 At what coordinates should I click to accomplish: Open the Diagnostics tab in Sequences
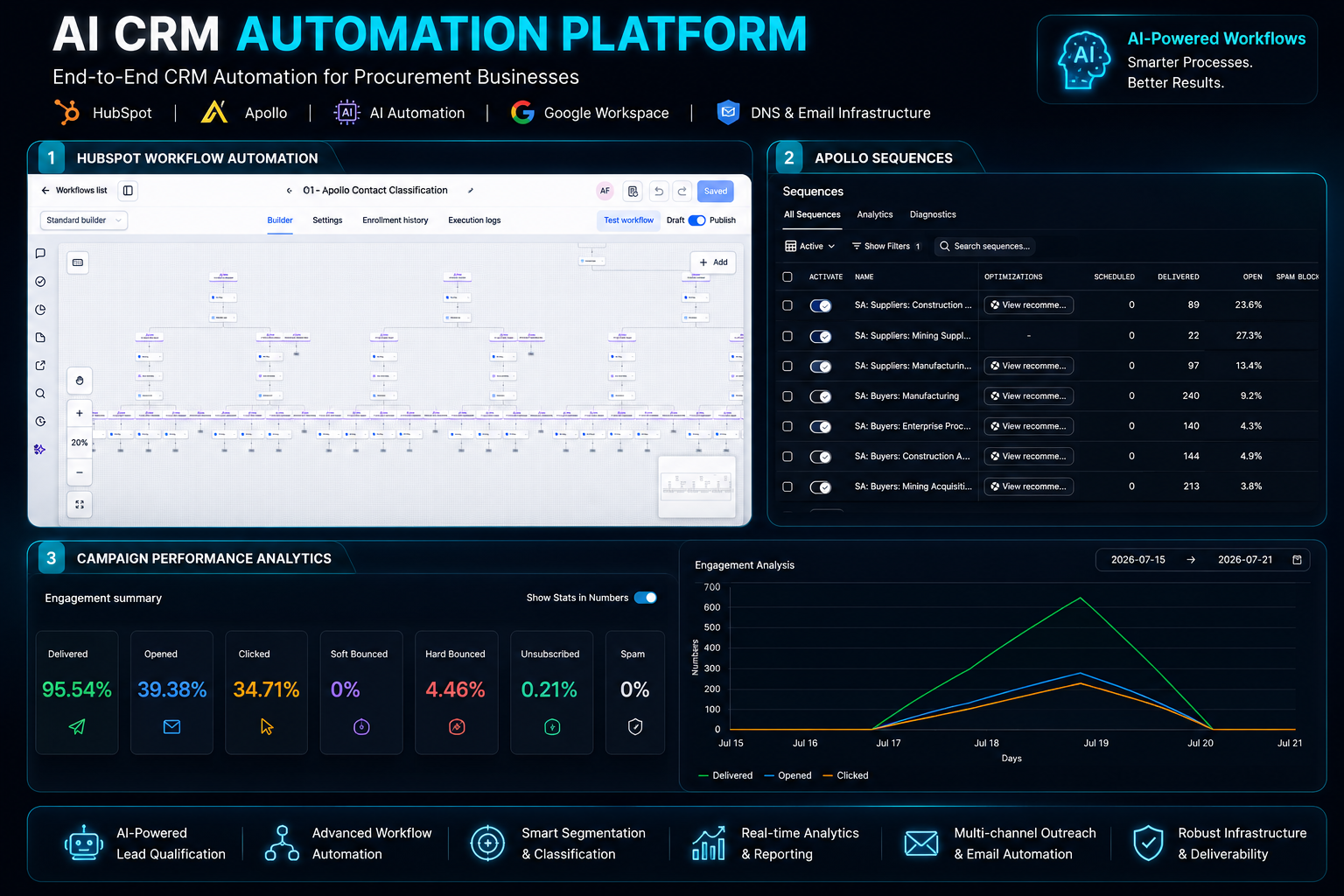tap(933, 214)
